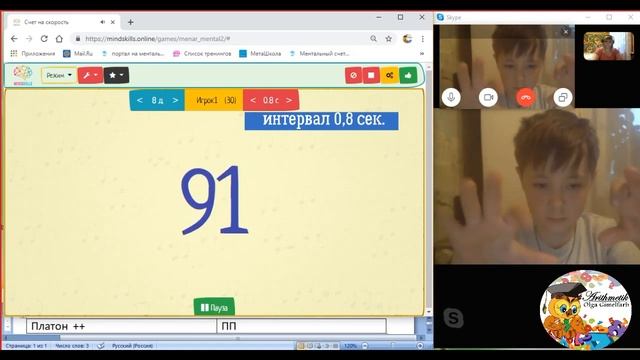Open Ментальный счет bookmark
Viewport: 640px width, 360px height.
[x=319, y=53]
